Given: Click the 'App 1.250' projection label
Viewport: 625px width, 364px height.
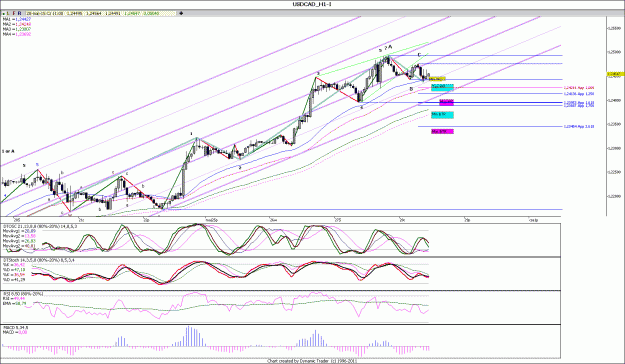Looking at the screenshot, I should tap(579, 94).
